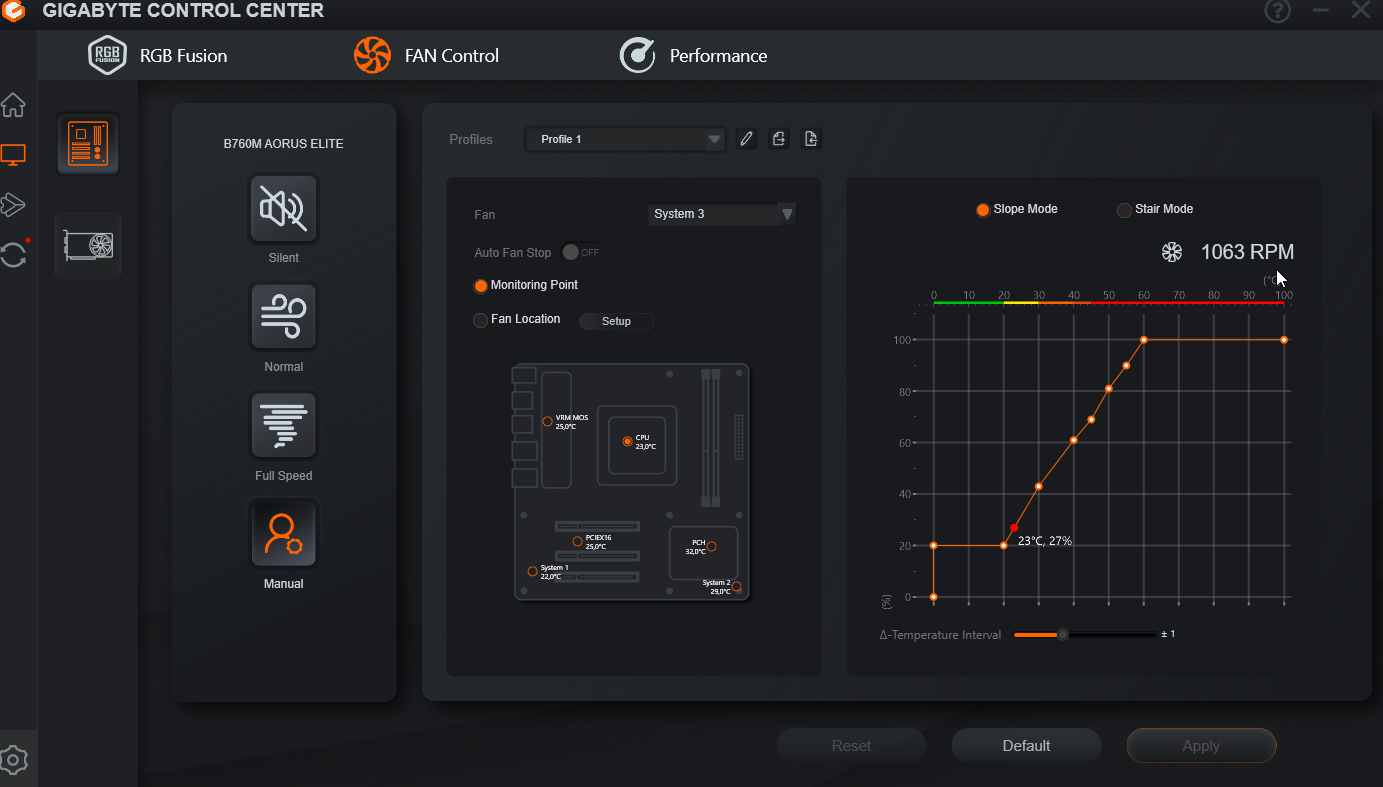
Task: Enable Stair Mode
Action: (x=1124, y=210)
